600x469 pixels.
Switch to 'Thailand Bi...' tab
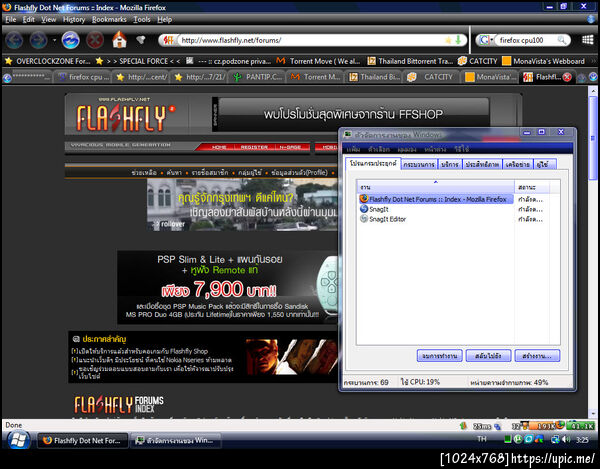pos(374,77)
